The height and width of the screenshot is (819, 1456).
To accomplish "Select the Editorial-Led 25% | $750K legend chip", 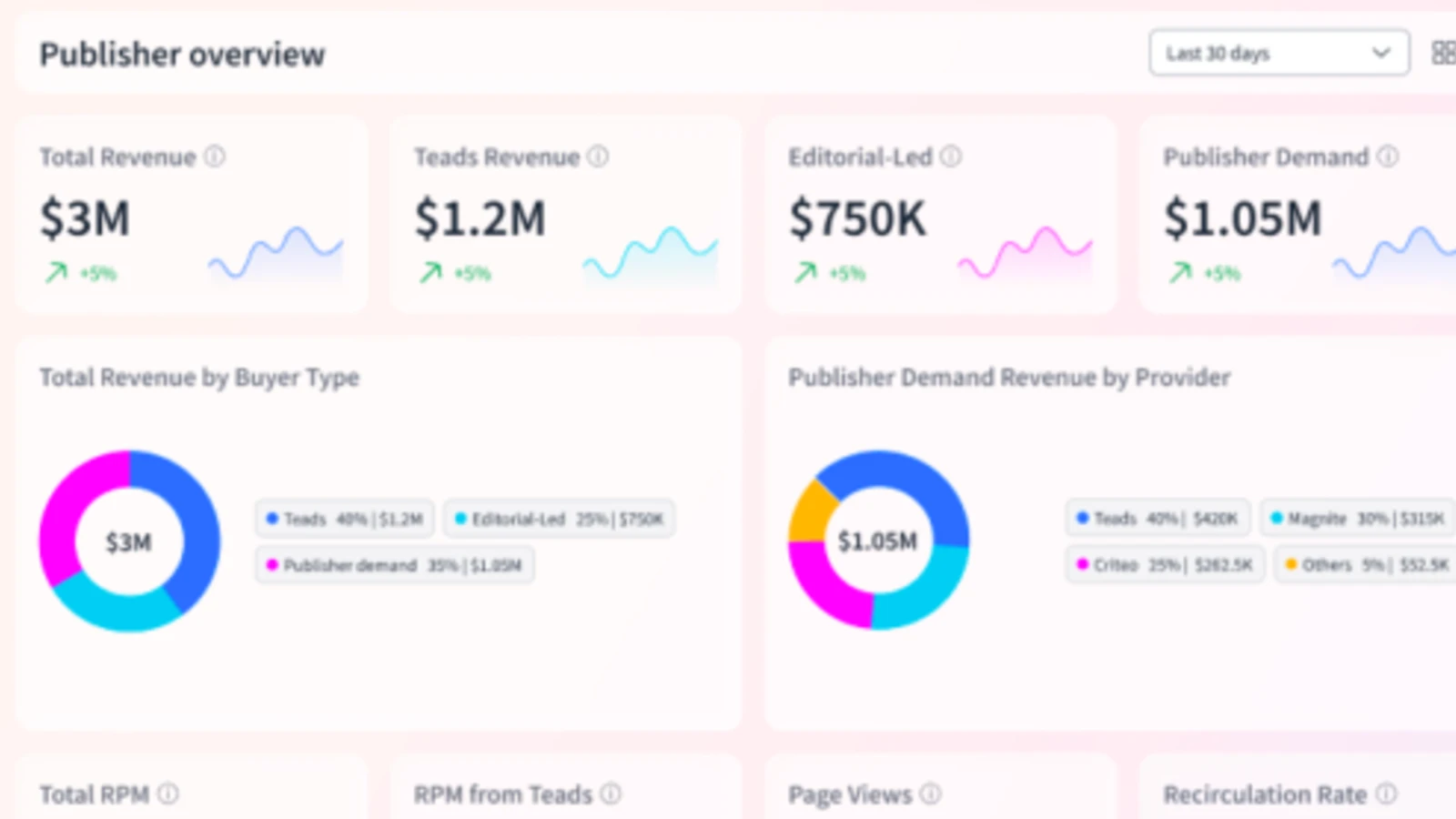I will 560,519.
